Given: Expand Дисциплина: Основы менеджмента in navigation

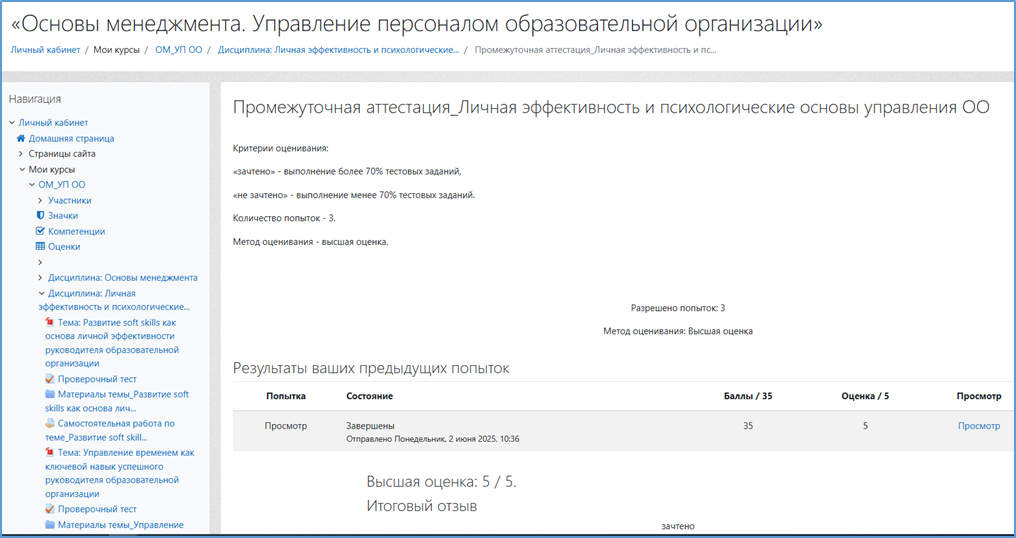Looking at the screenshot, I should click(x=40, y=278).
